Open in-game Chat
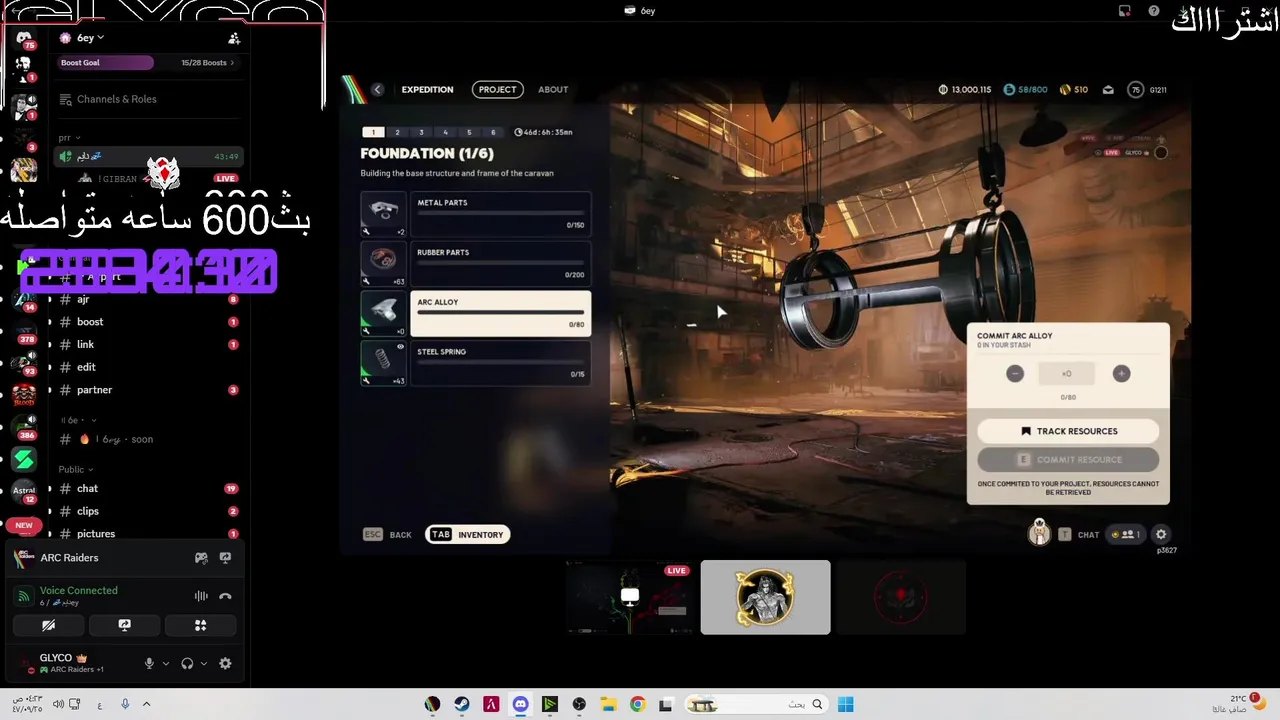1280x720 pixels. click(x=1079, y=535)
